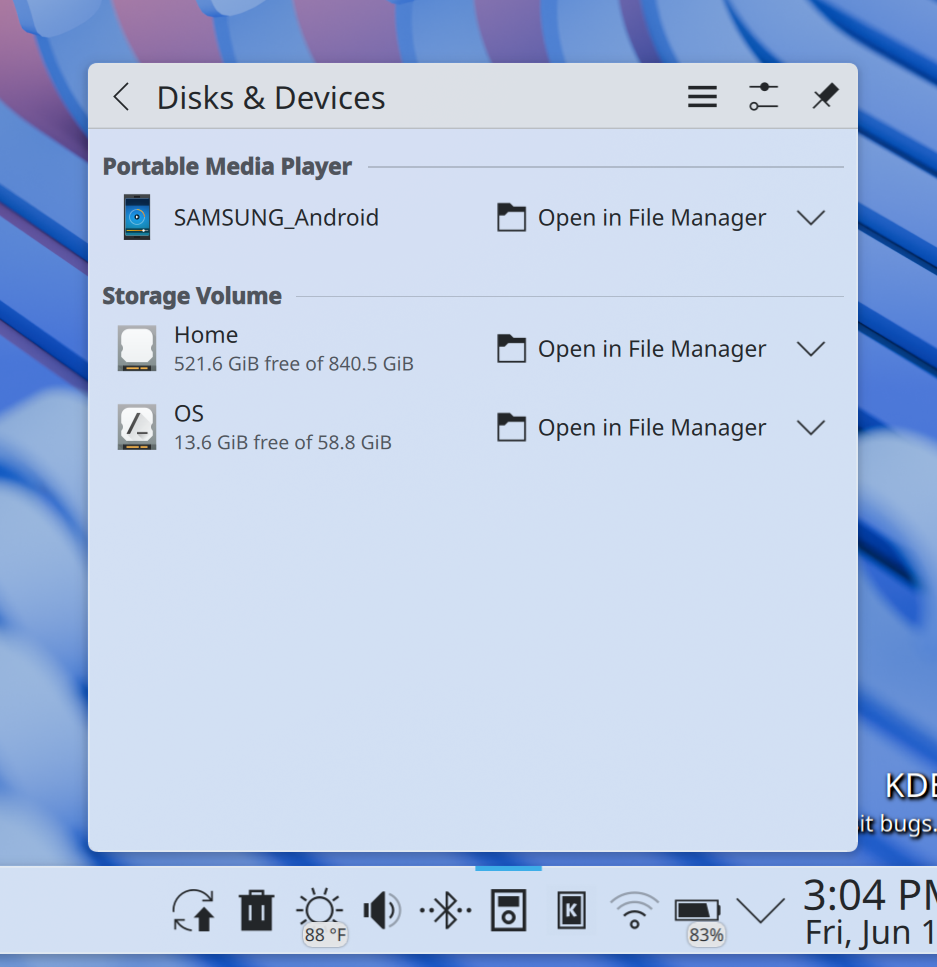Click the OS root drive icon
Viewport: 937px width, 967px height.
point(137,427)
